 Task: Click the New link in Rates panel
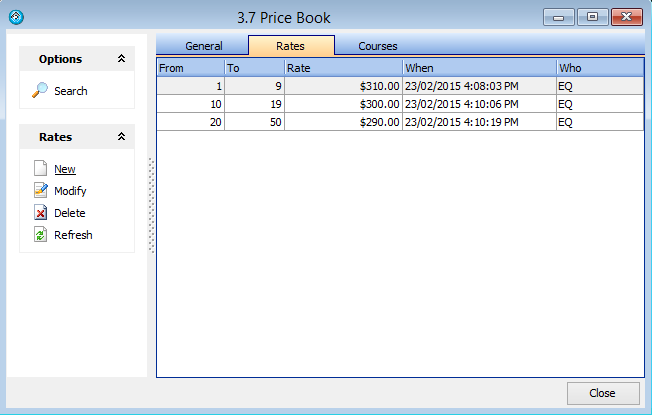pyautogui.click(x=65, y=169)
